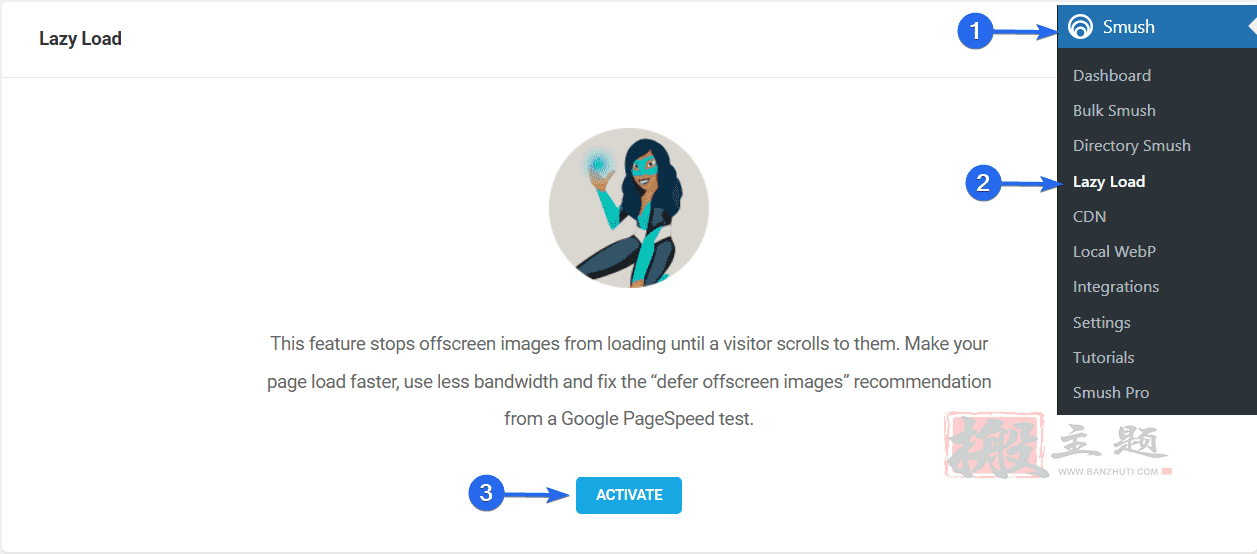Open Directory Smush in sidebar

point(1132,145)
